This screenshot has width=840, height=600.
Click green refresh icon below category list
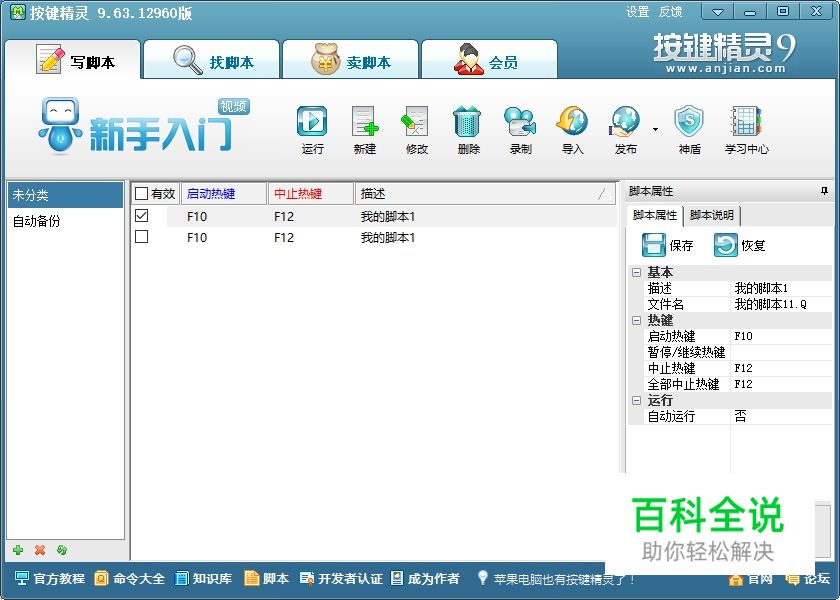point(62,550)
